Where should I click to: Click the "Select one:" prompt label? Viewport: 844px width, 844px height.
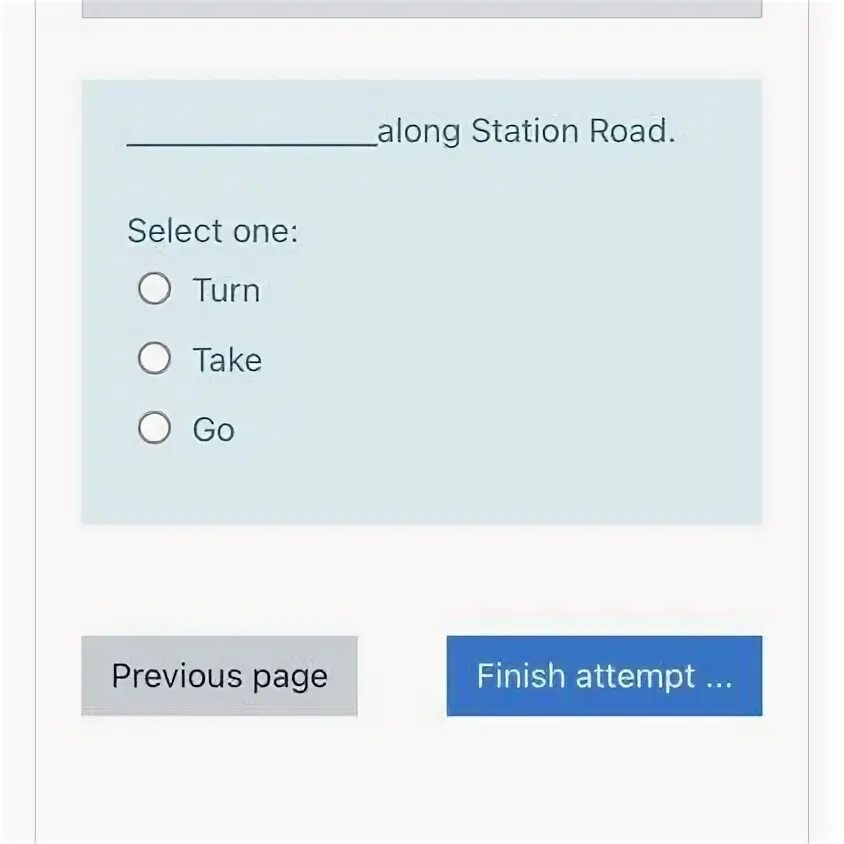coord(213,231)
